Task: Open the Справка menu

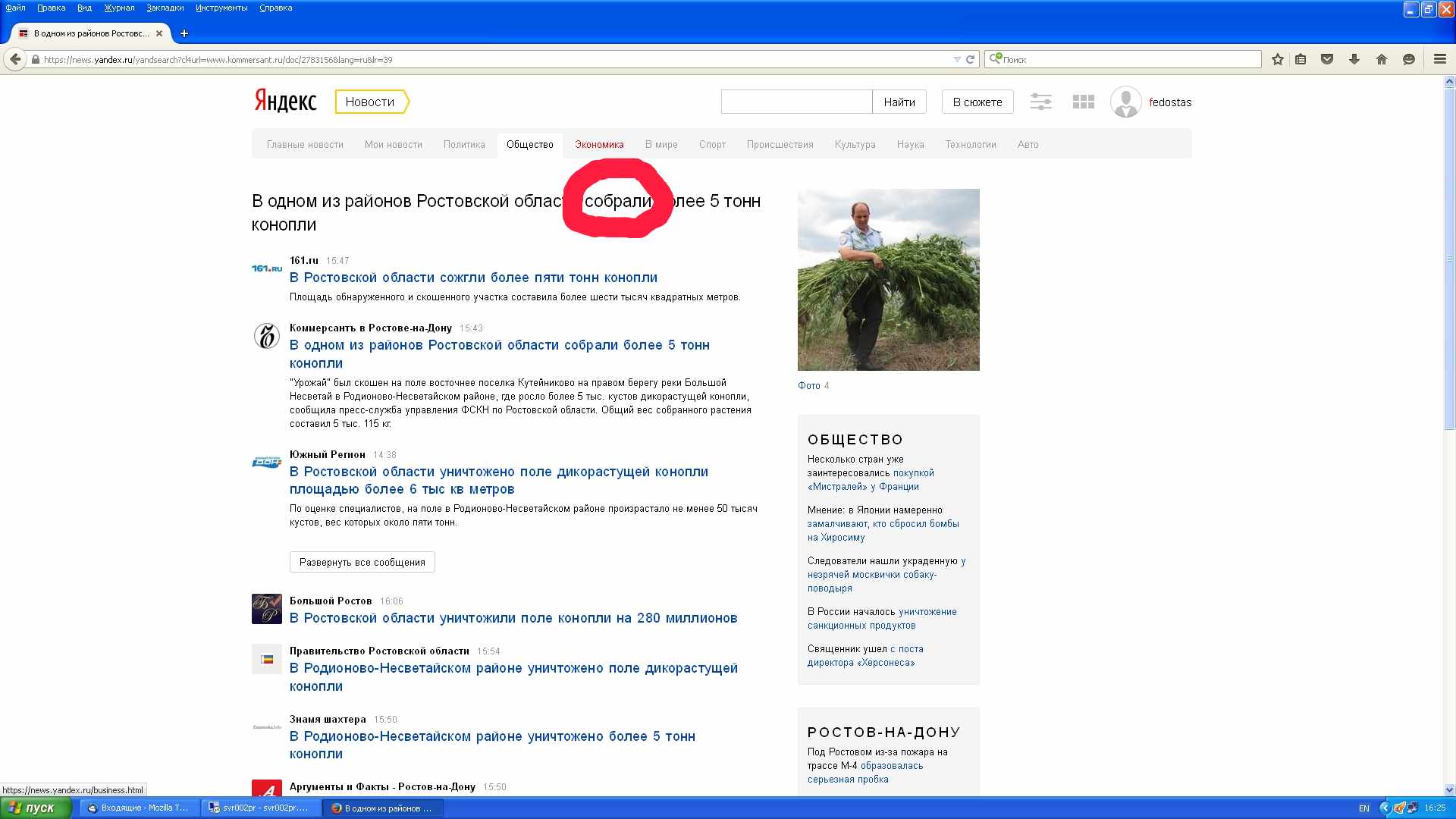Action: pos(275,8)
